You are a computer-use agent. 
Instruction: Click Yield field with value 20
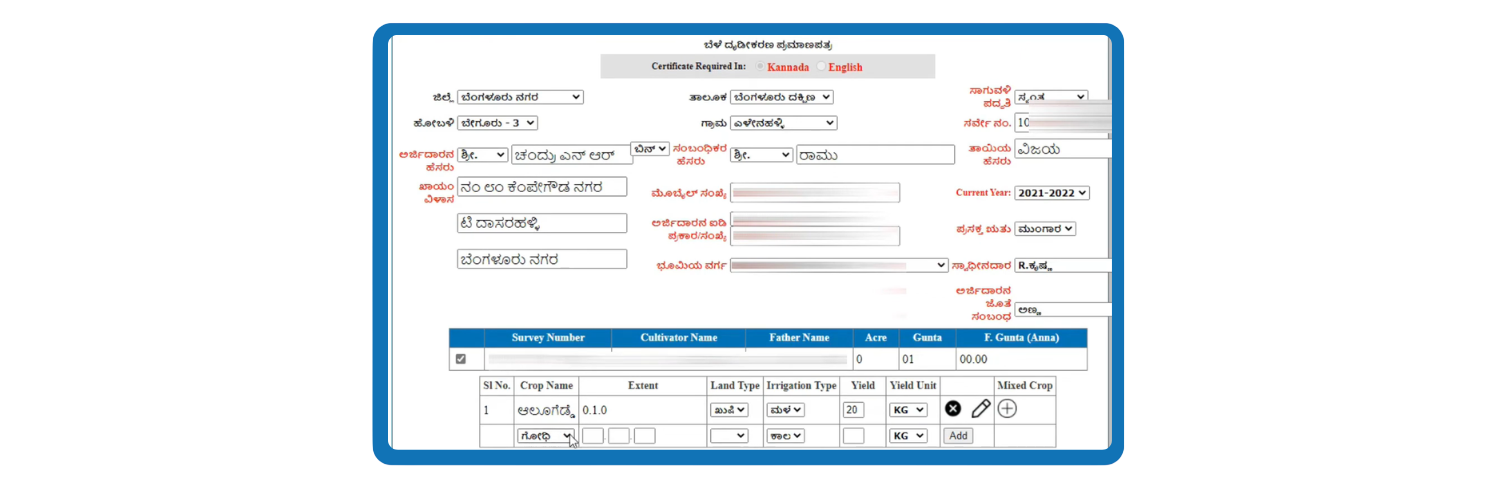pos(853,410)
